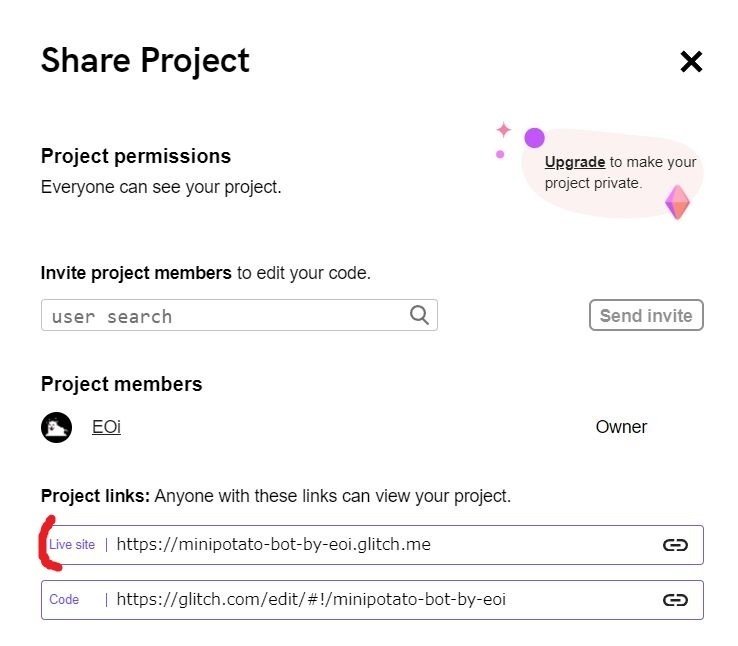This screenshot has height=646, width=738.
Task: Click the purple circle decoration
Action: [534, 138]
